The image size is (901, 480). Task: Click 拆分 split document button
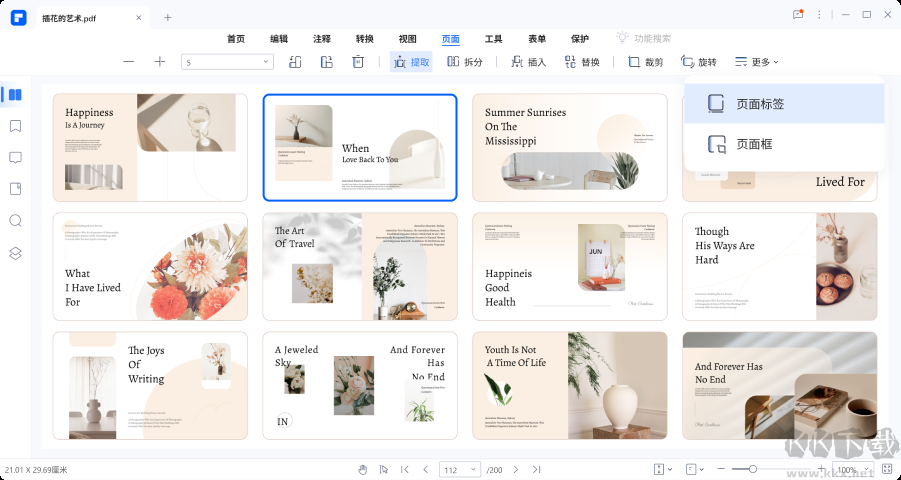coord(465,62)
